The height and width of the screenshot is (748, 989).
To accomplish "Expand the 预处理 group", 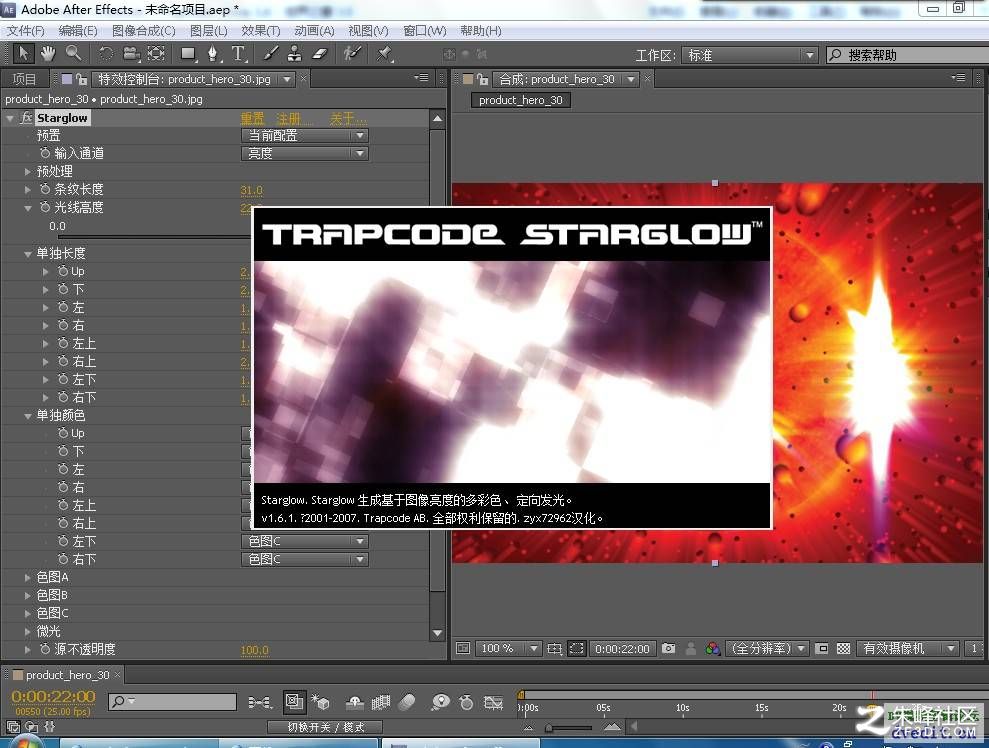I will (27, 172).
